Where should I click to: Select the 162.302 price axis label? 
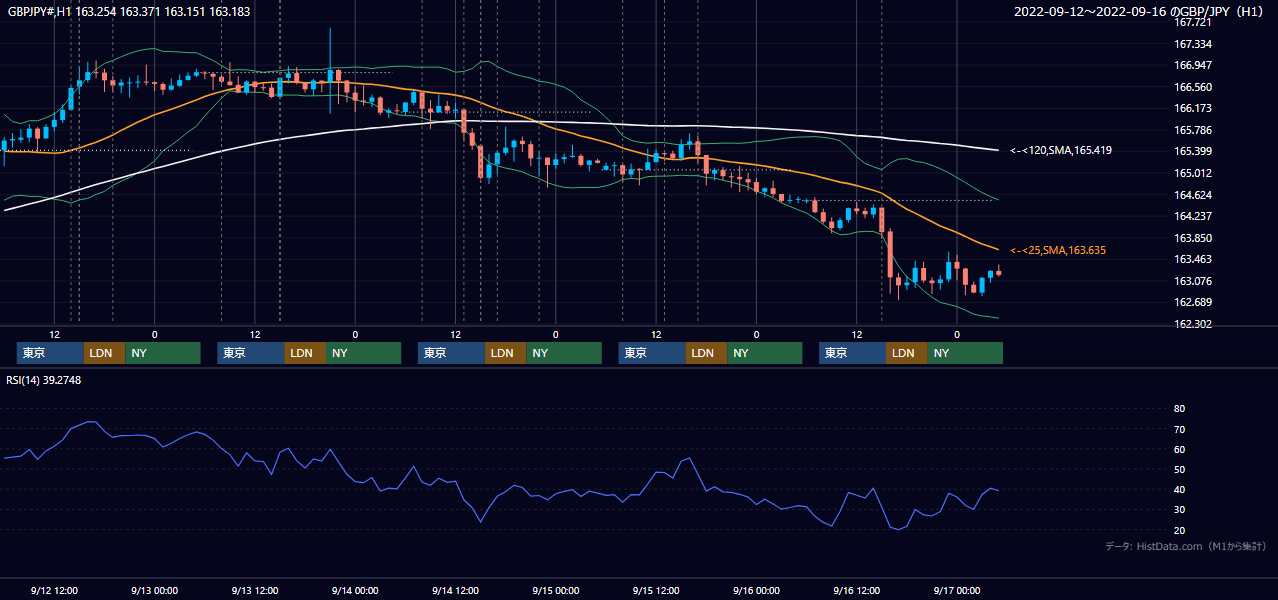point(1192,324)
